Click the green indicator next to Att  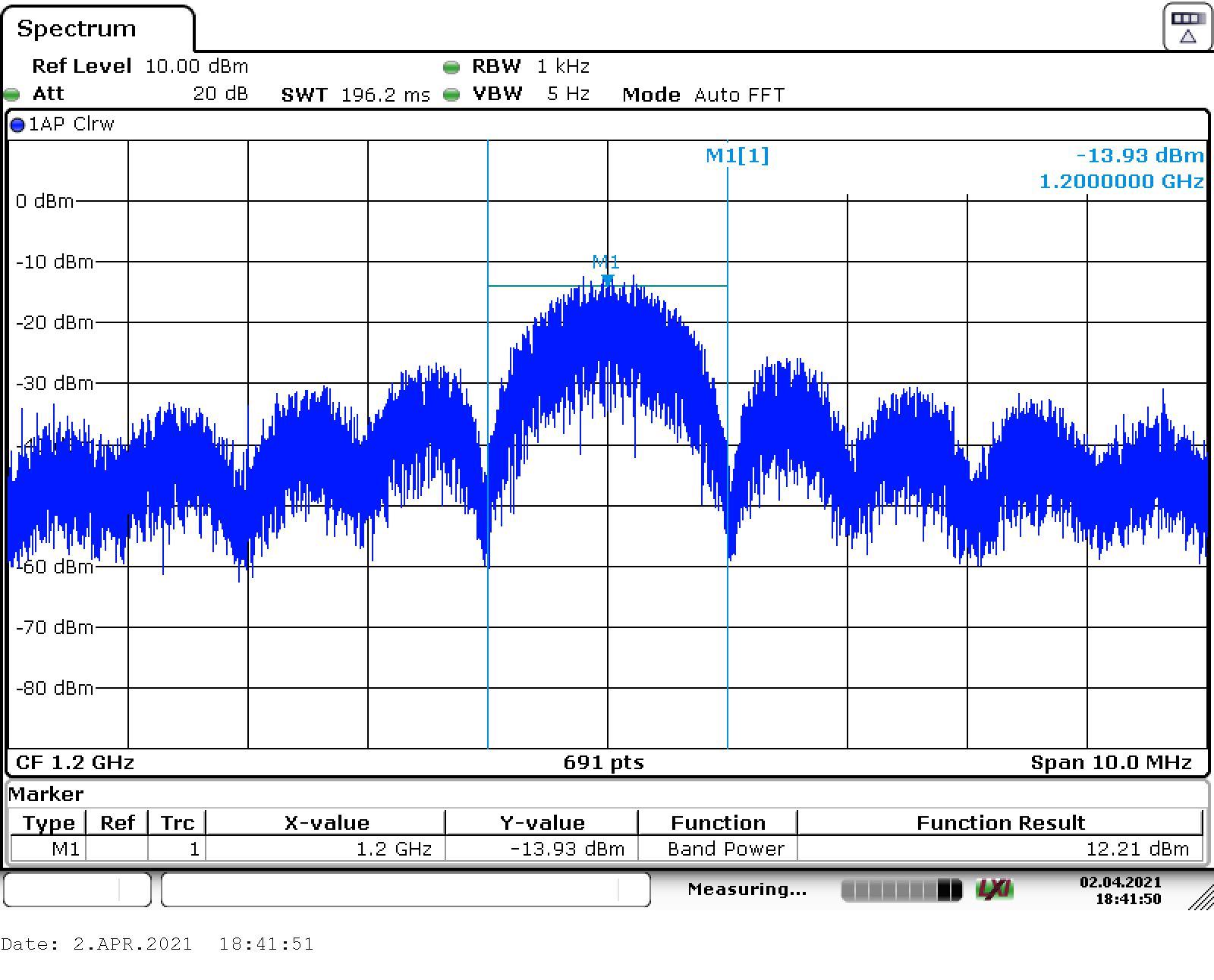[x=12, y=95]
